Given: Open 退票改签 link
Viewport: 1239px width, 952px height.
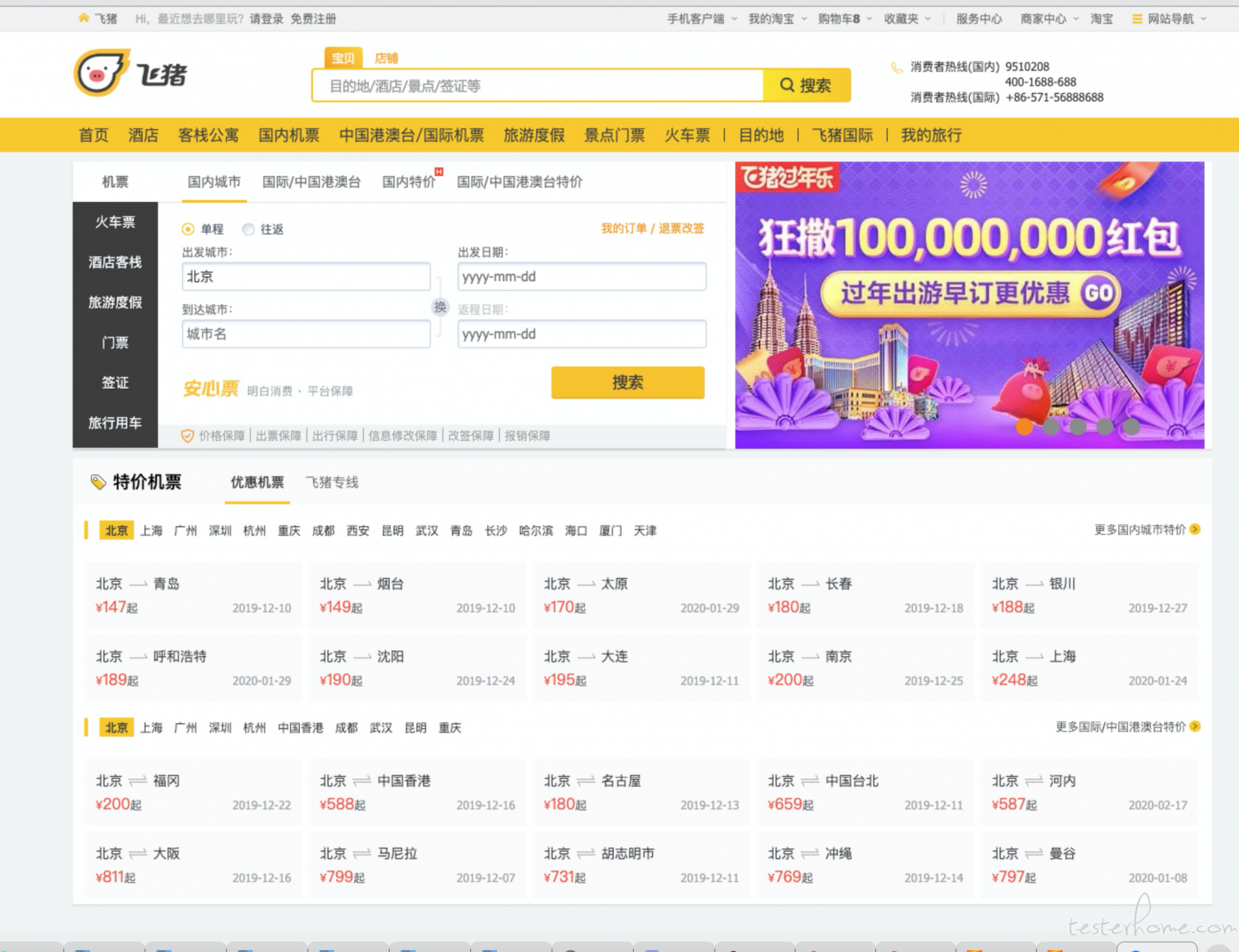Looking at the screenshot, I should [681, 228].
